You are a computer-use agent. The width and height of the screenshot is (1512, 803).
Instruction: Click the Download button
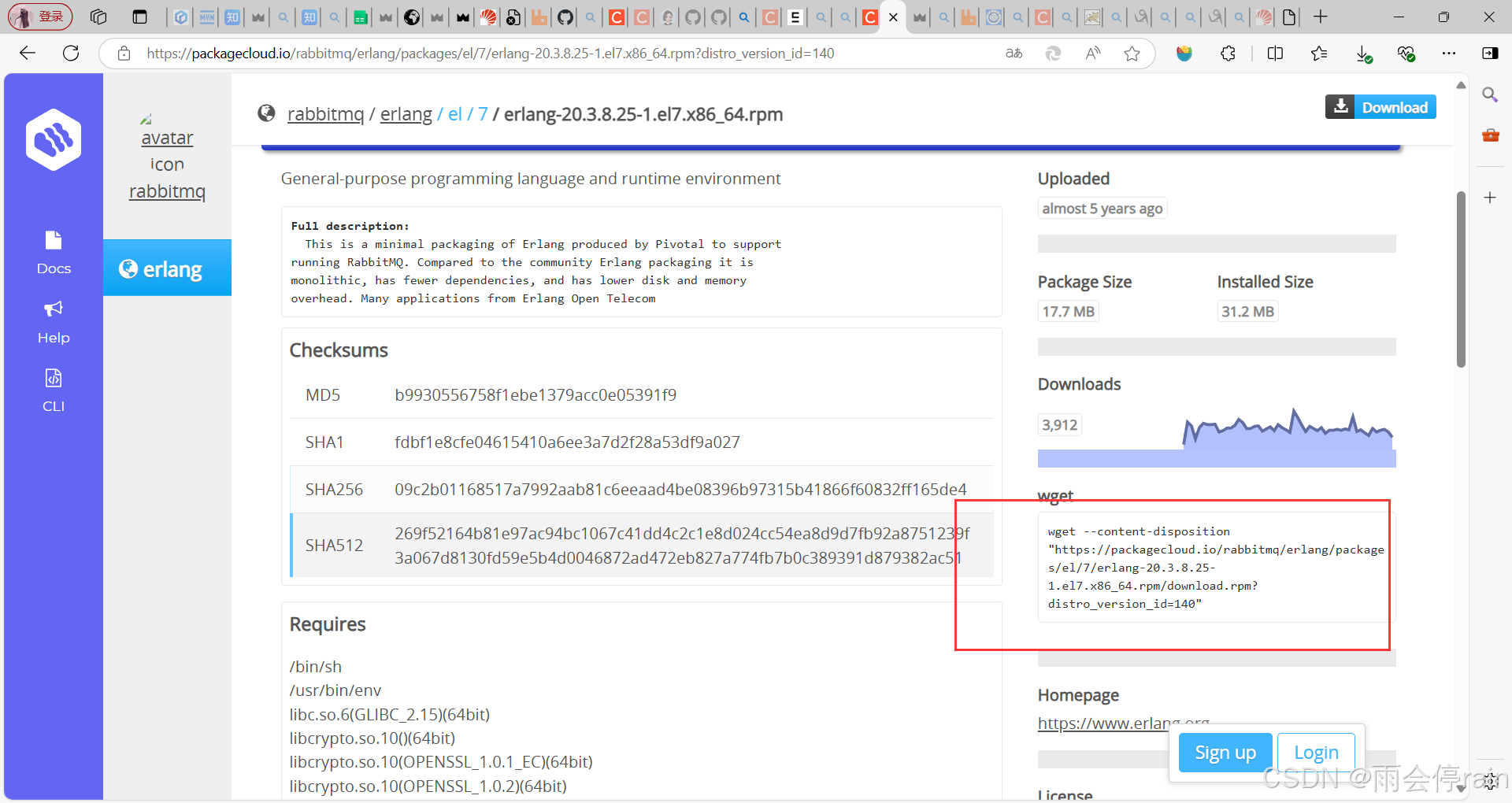click(1380, 107)
